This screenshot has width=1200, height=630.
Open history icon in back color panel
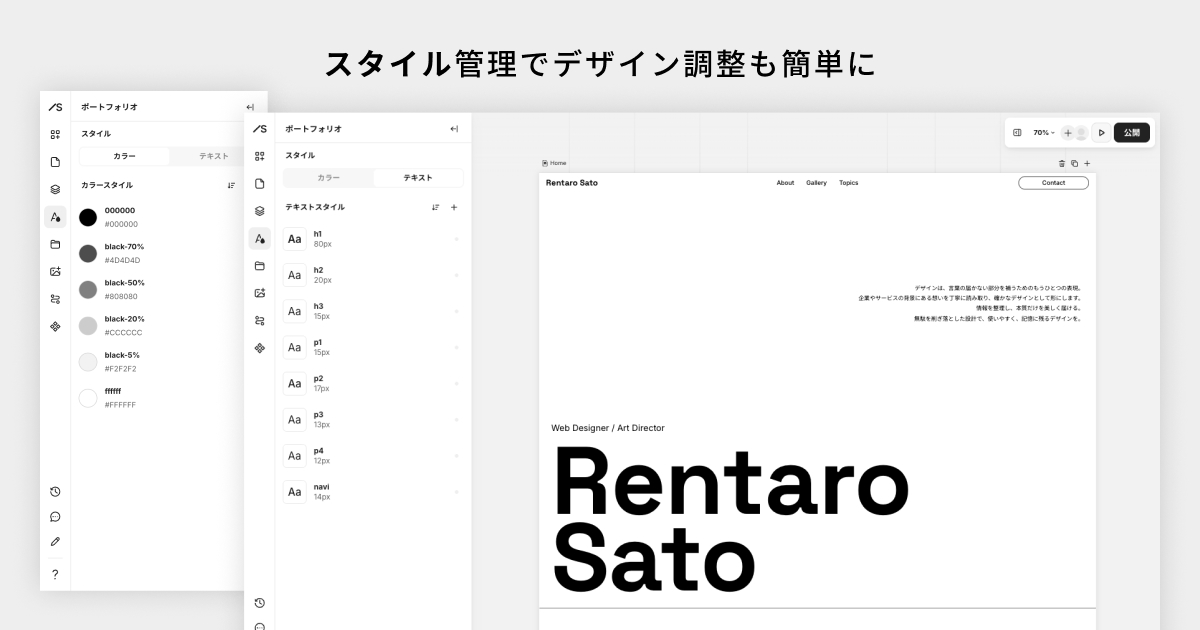[x=55, y=492]
